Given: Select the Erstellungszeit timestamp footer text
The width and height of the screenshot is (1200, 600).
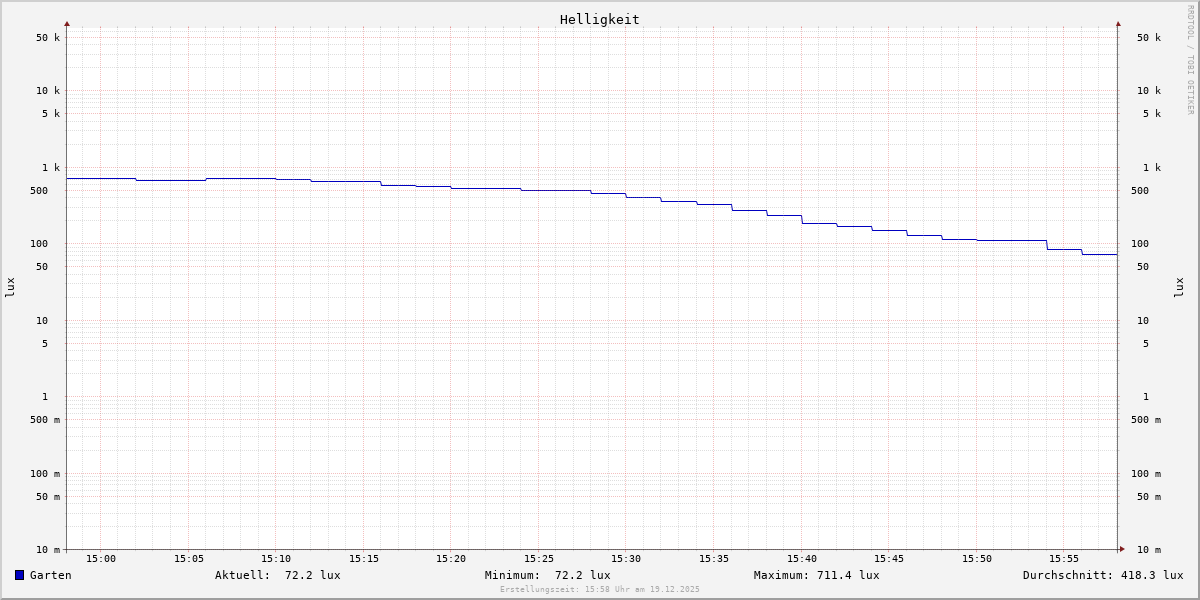Looking at the screenshot, I should click(x=600, y=590).
